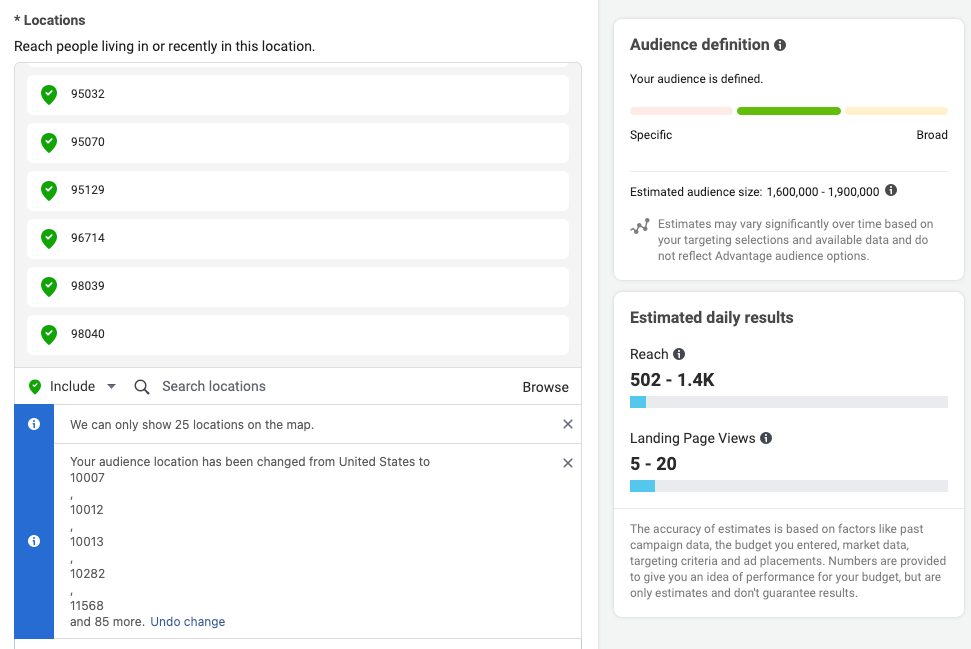Click the green pin icon next to 96714
This screenshot has width=971, height=649.
48,239
